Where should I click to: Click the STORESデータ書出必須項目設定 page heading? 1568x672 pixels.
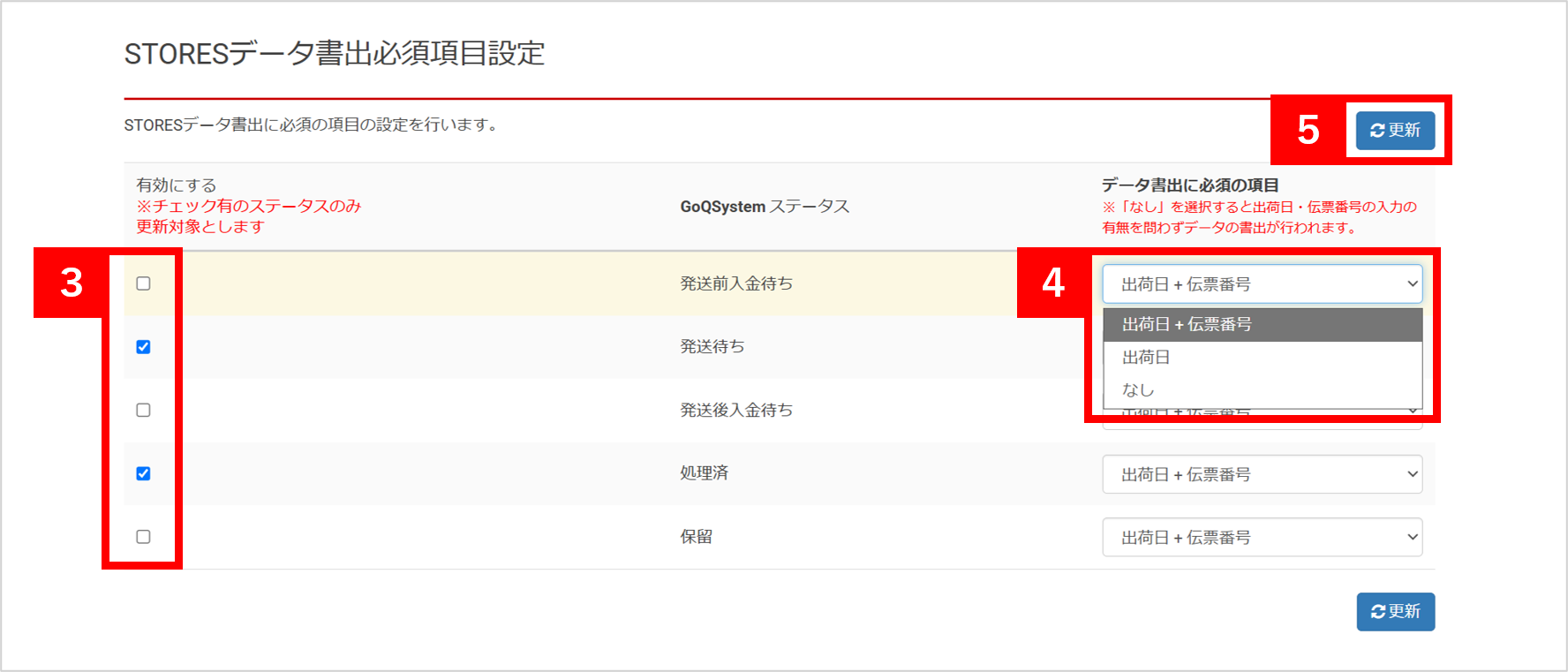(x=335, y=54)
